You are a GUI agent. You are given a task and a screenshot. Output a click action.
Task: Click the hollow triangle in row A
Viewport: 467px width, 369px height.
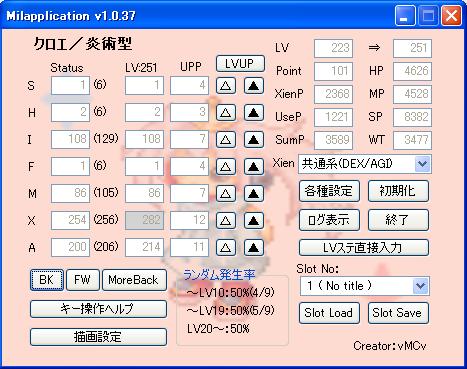point(226,247)
